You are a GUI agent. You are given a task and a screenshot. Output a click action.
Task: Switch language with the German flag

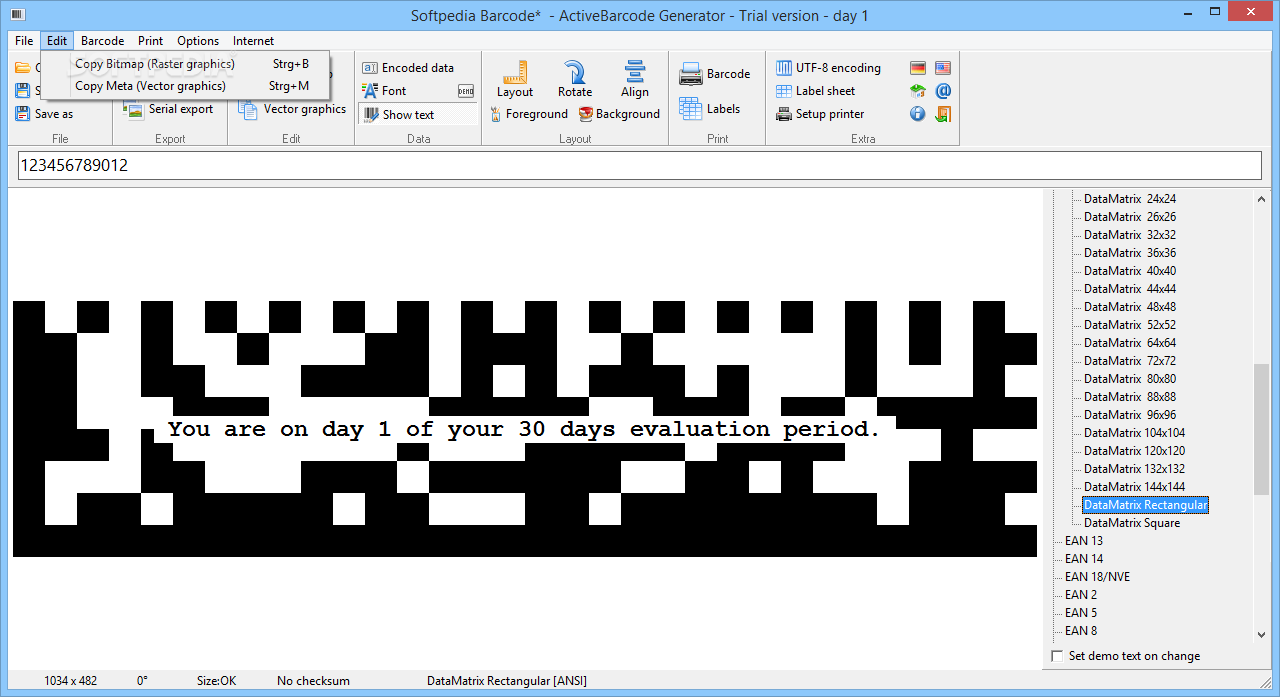918,68
